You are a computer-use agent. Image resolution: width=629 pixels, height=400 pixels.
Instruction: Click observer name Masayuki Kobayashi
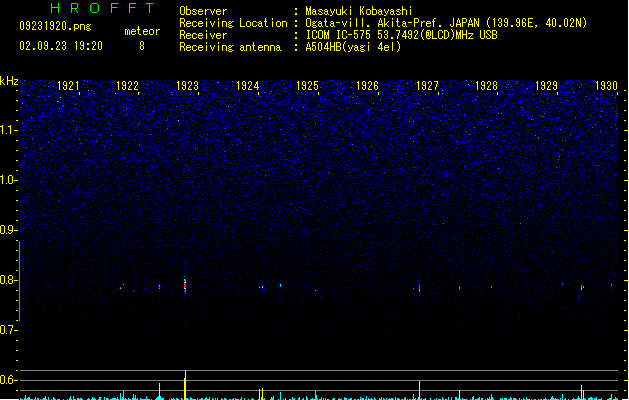point(359,11)
